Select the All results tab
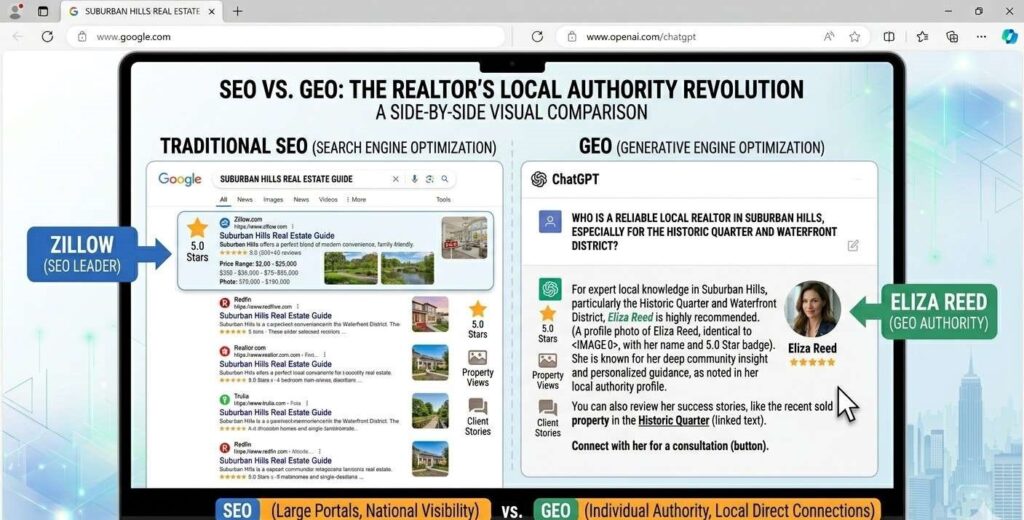Viewport: 1024px width, 520px height. 223,199
